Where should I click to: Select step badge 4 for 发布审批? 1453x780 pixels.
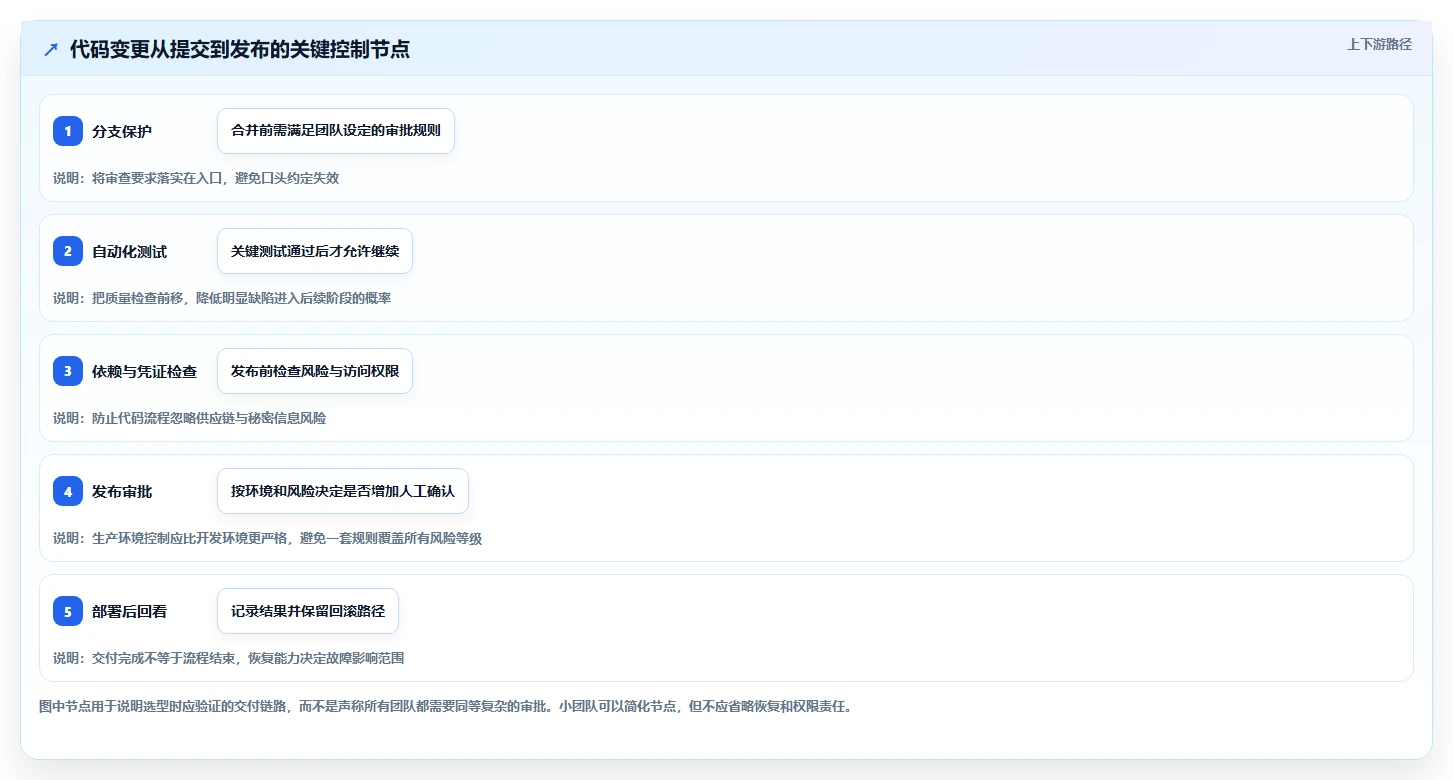68,491
